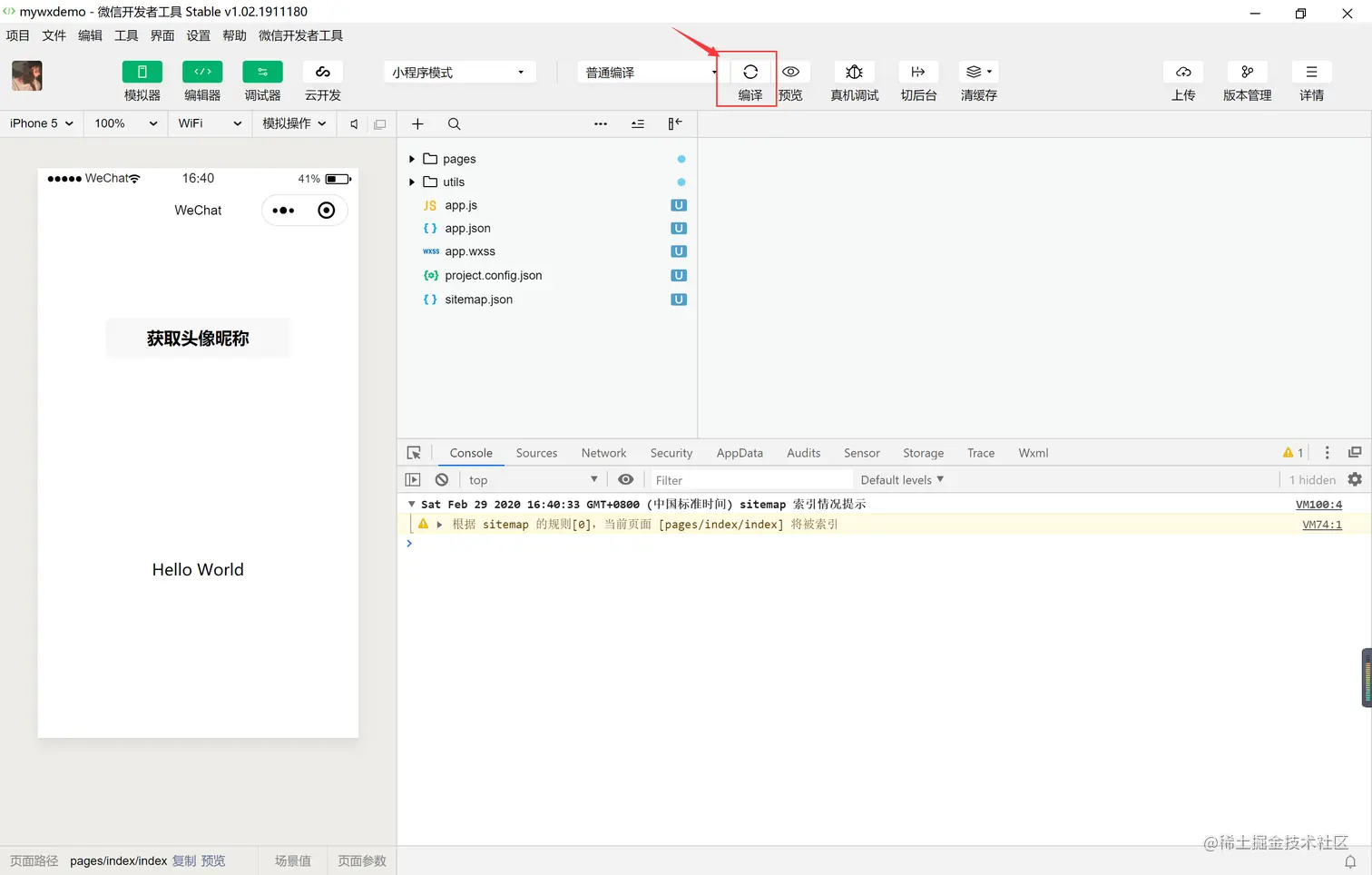Collapse the file tree panel icon

click(675, 124)
